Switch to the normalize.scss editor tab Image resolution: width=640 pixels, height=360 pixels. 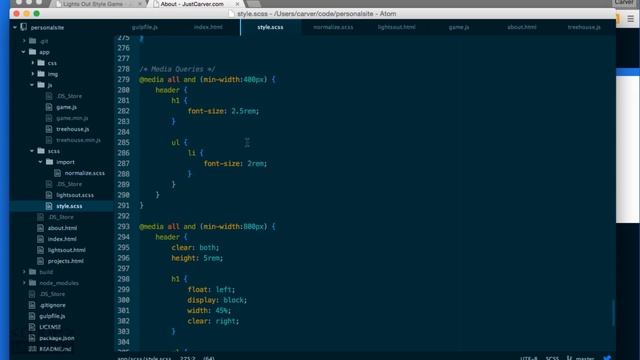pyautogui.click(x=333, y=27)
